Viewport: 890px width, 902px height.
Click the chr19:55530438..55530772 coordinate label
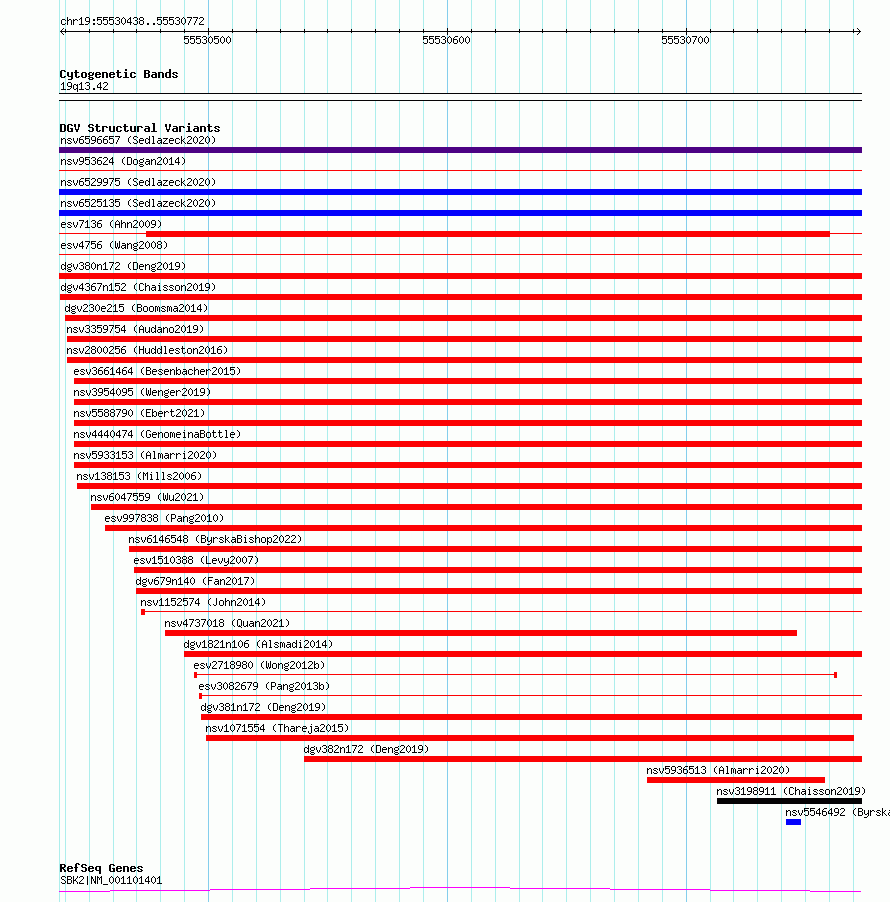132,21
